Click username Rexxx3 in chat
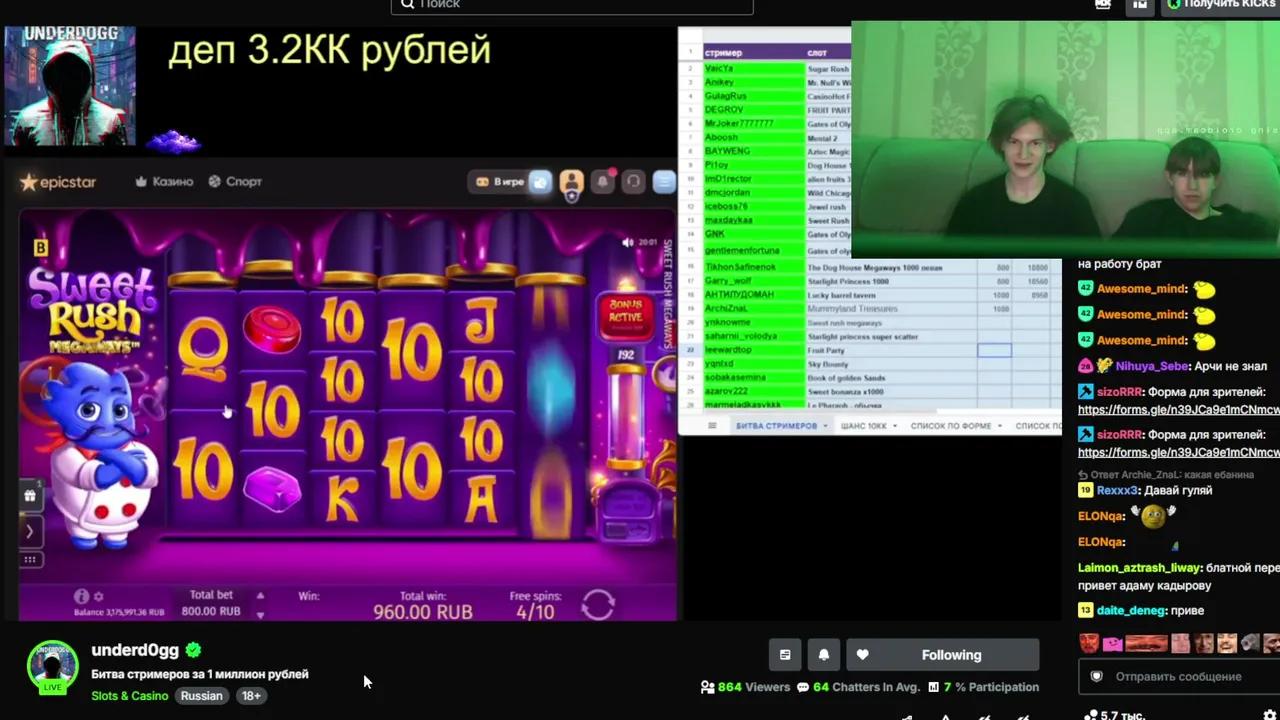This screenshot has height=720, width=1280. (x=1118, y=491)
